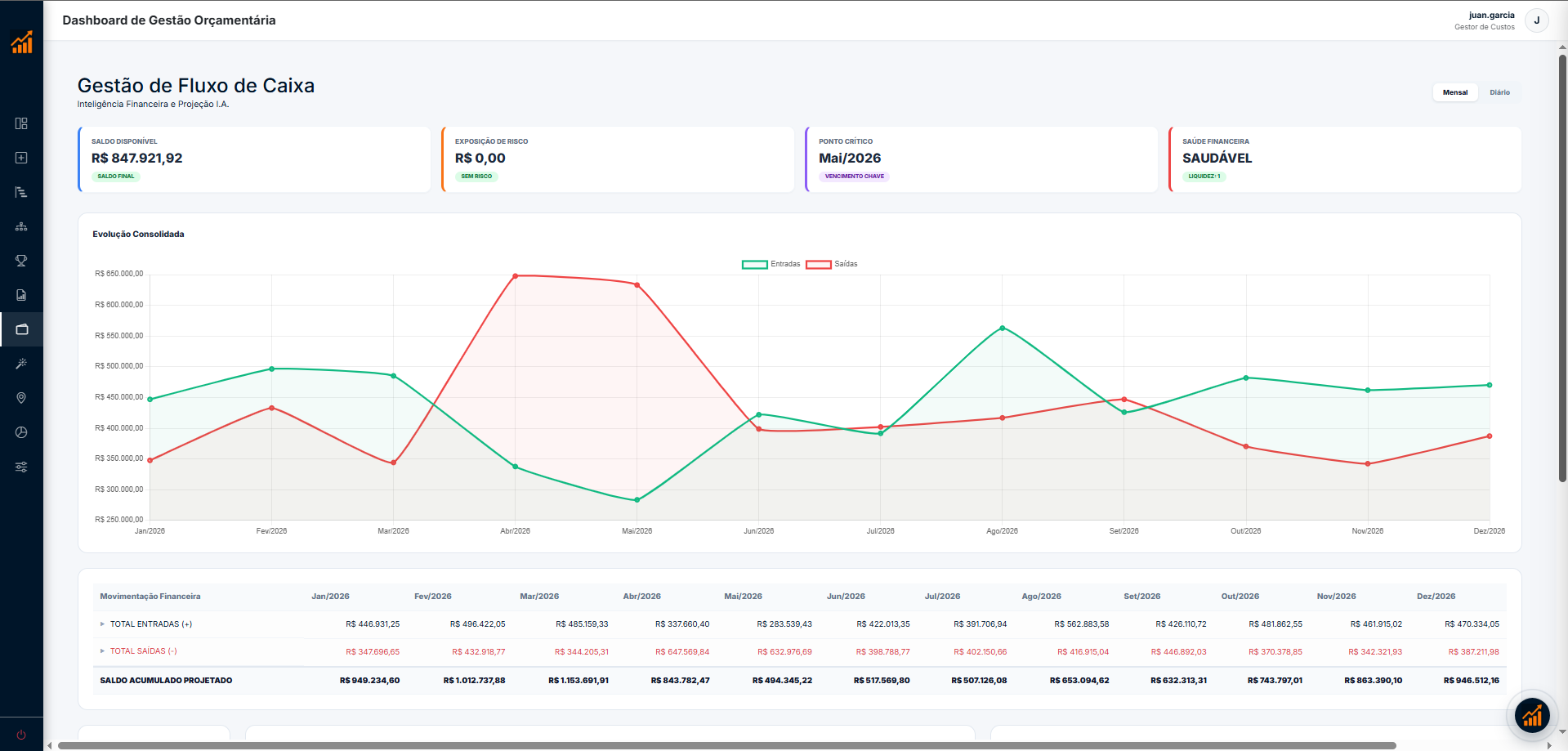This screenshot has width=1568, height=751.
Task: Expand the TOTAL SAÍDAS (-) row
Action: click(102, 651)
